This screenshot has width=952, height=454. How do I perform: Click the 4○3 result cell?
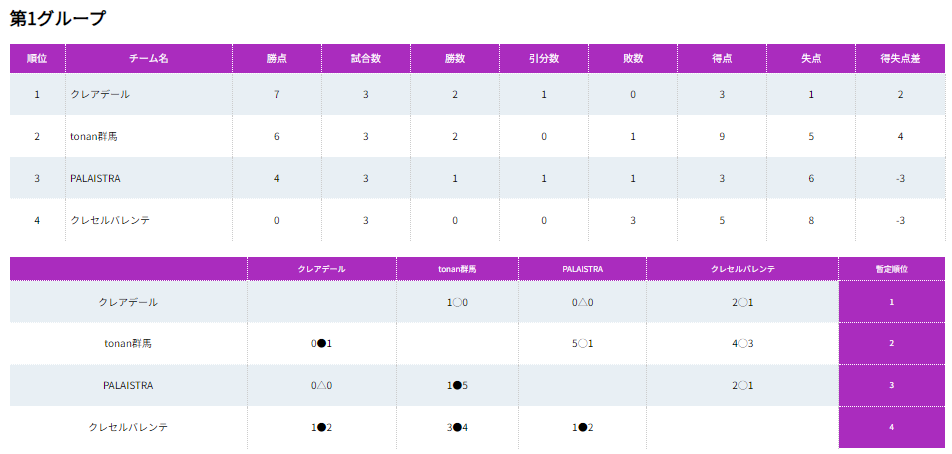pyautogui.click(x=743, y=344)
